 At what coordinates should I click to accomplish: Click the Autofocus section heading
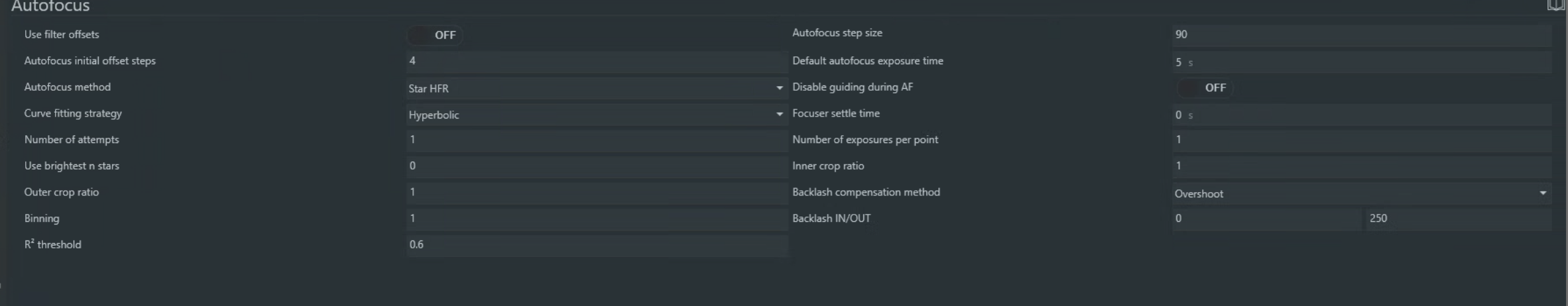point(50,7)
